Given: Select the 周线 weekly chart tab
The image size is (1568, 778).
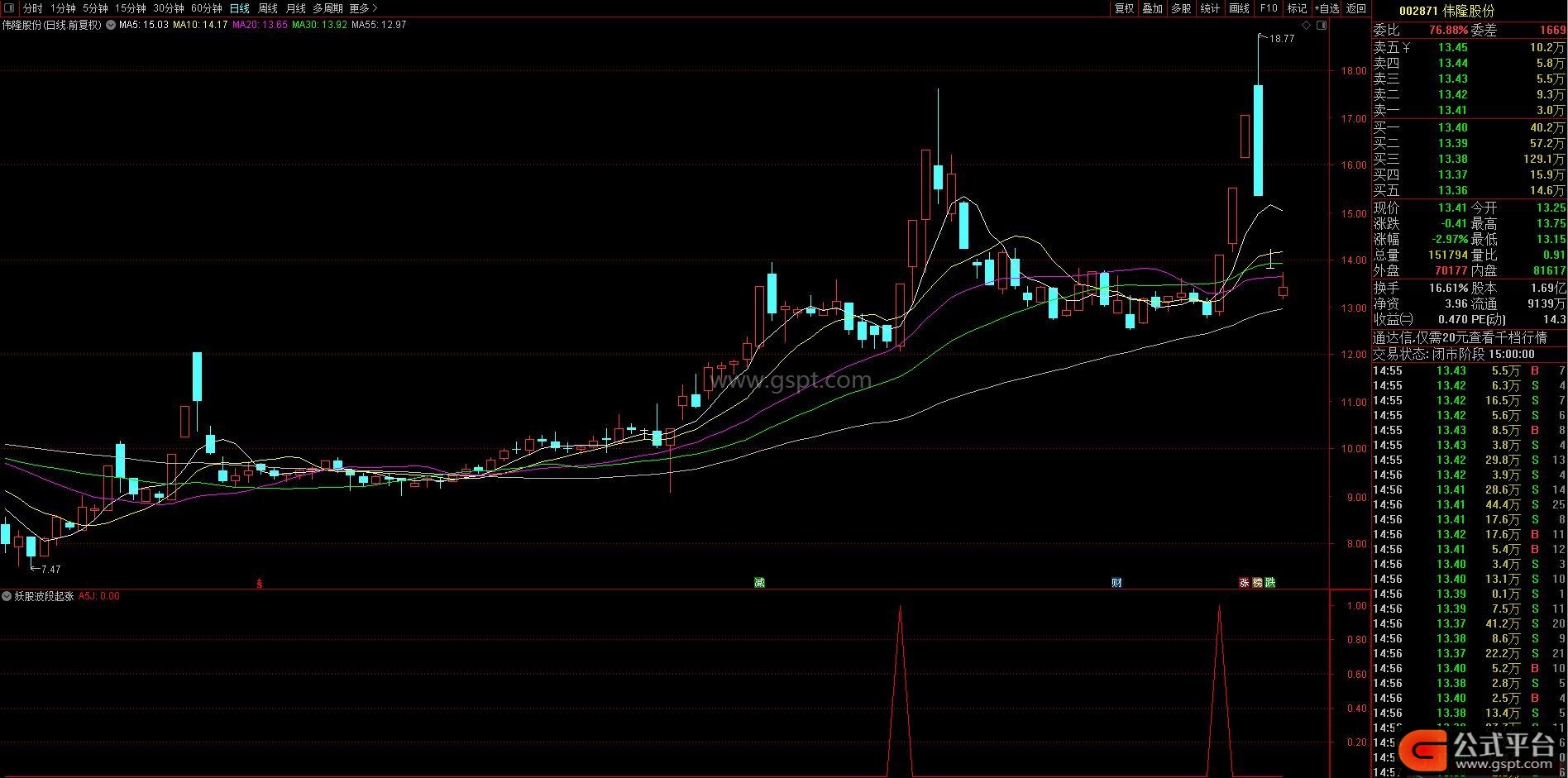Looking at the screenshot, I should pyautogui.click(x=268, y=8).
